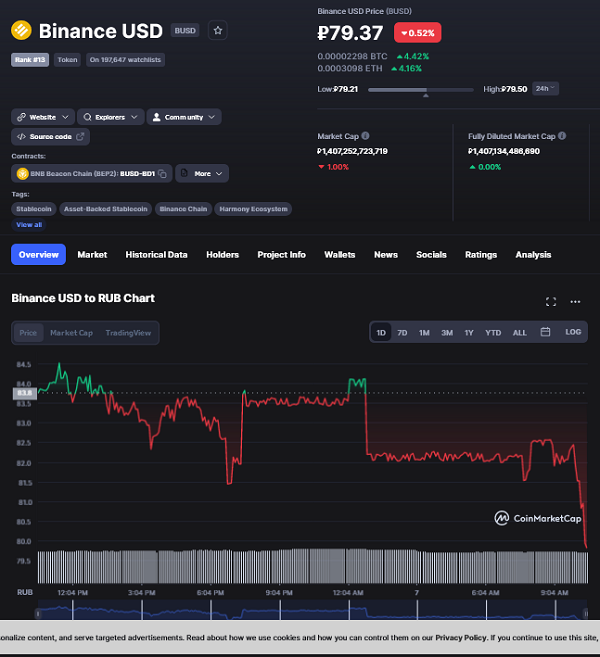Open News tab

(x=386, y=254)
